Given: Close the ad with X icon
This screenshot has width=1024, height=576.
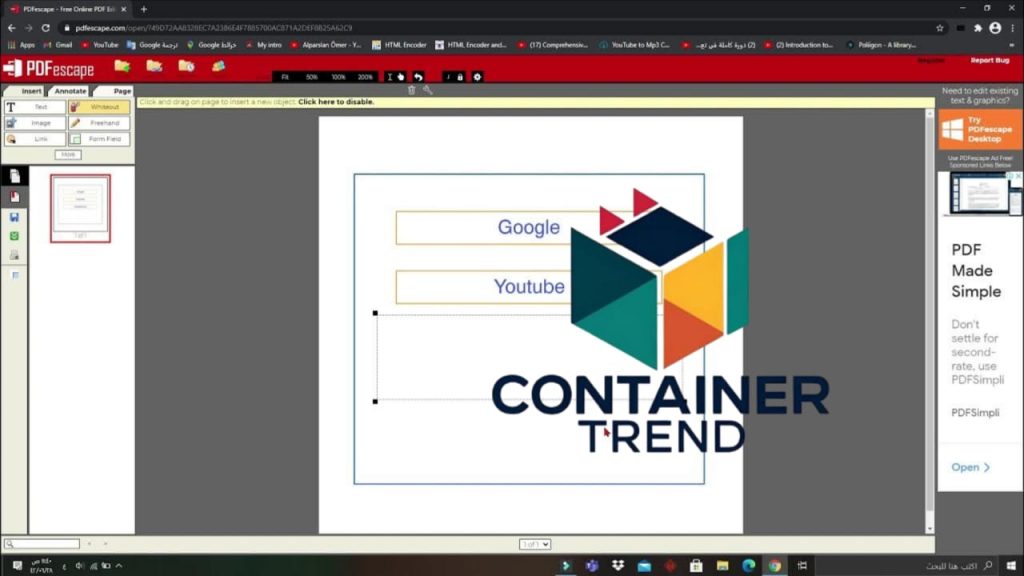Looking at the screenshot, I should coord(1017,176).
